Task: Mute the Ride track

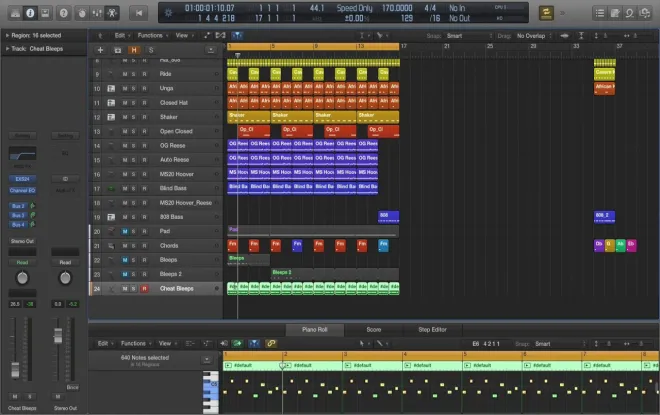Action: click(125, 74)
